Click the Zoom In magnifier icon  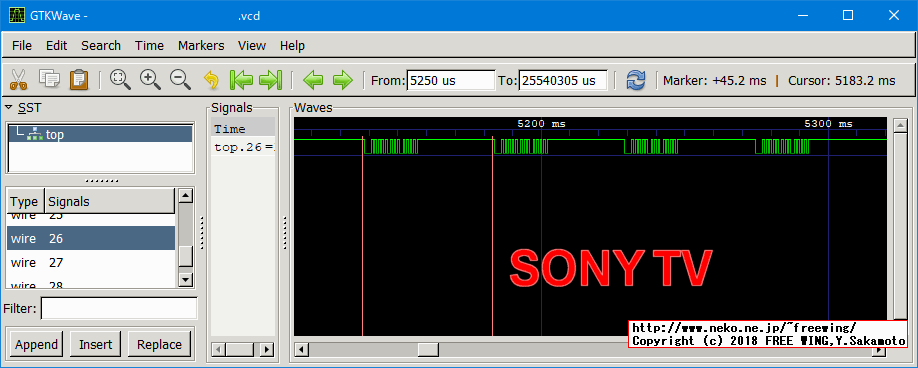[x=150, y=80]
